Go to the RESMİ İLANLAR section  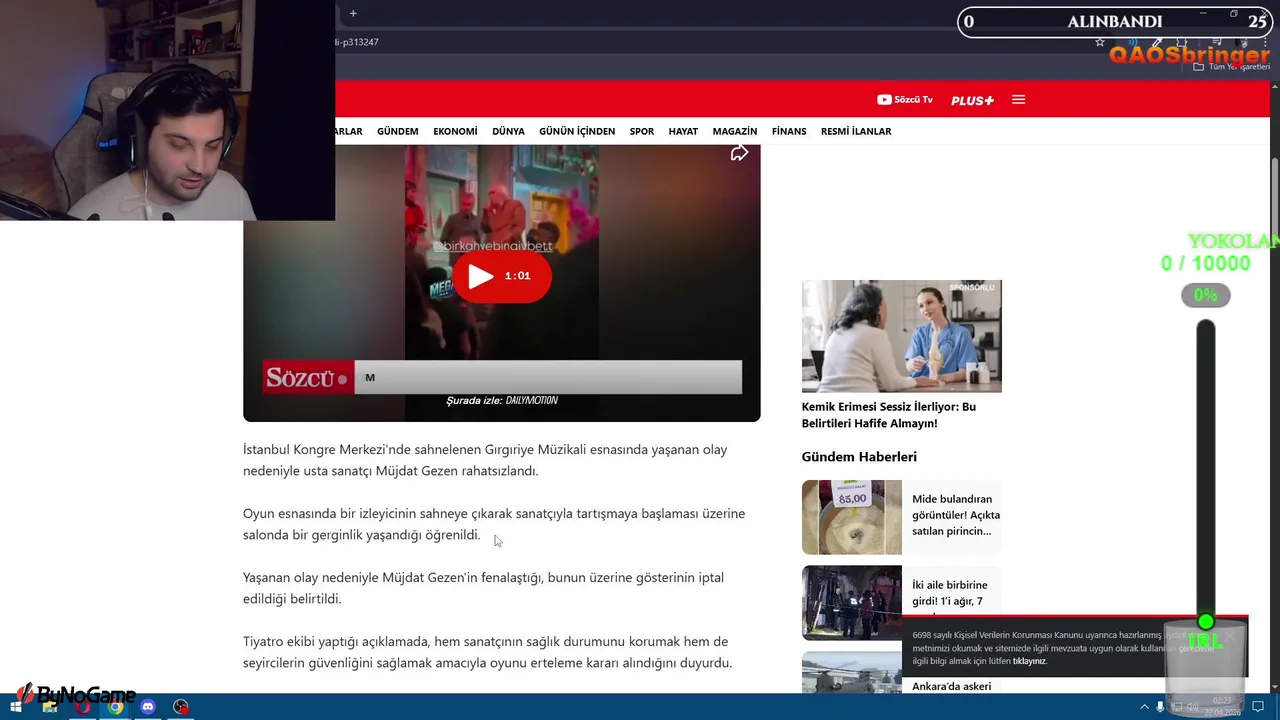856,131
